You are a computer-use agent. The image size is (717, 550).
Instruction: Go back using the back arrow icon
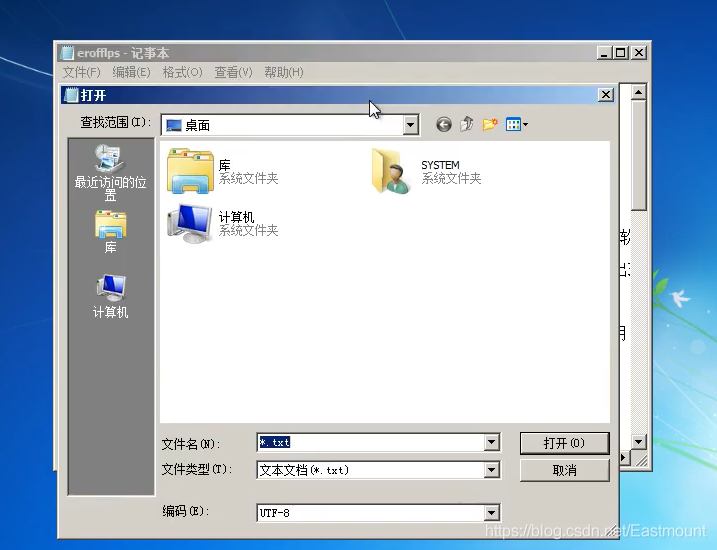click(x=444, y=124)
